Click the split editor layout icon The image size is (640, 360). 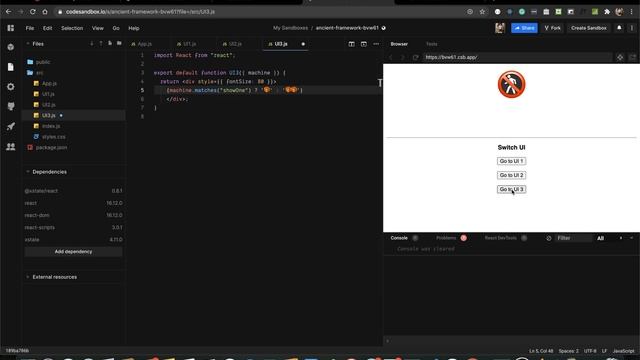pyautogui.click(x=351, y=44)
